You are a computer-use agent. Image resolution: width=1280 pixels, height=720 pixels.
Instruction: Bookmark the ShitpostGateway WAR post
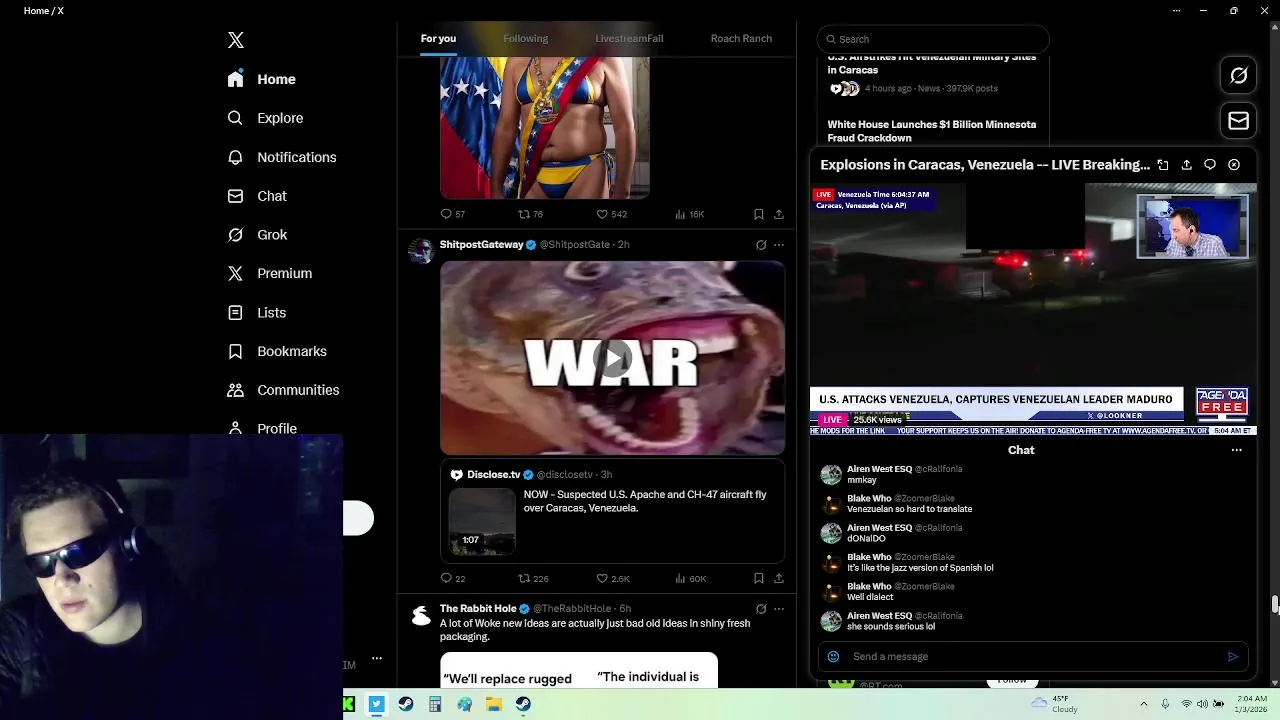tap(759, 578)
